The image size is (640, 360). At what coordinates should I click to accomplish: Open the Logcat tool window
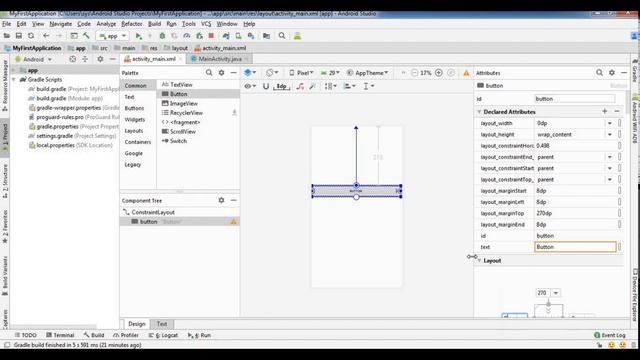163,335
